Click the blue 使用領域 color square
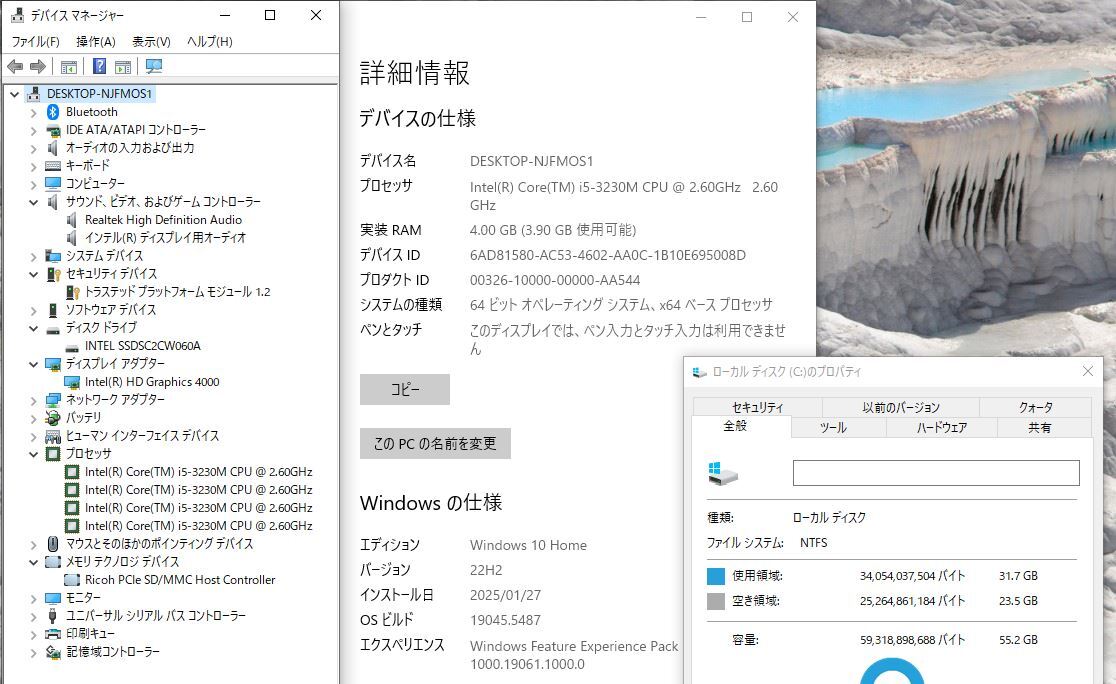Image resolution: width=1116 pixels, height=684 pixels. tap(715, 576)
